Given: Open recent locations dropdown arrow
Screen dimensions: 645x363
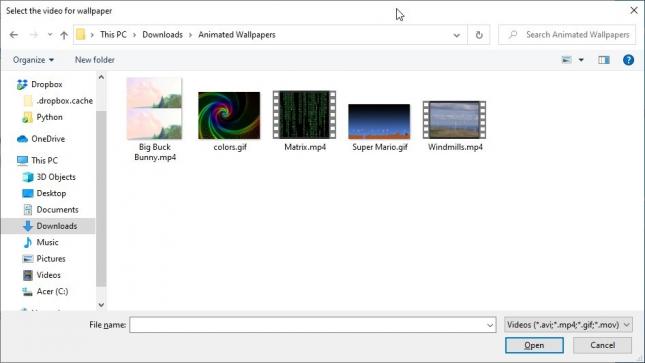Looking at the screenshot, I should 50,35.
